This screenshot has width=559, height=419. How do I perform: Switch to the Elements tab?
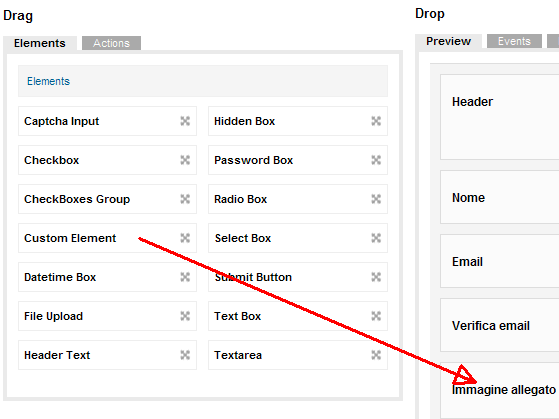coord(40,43)
